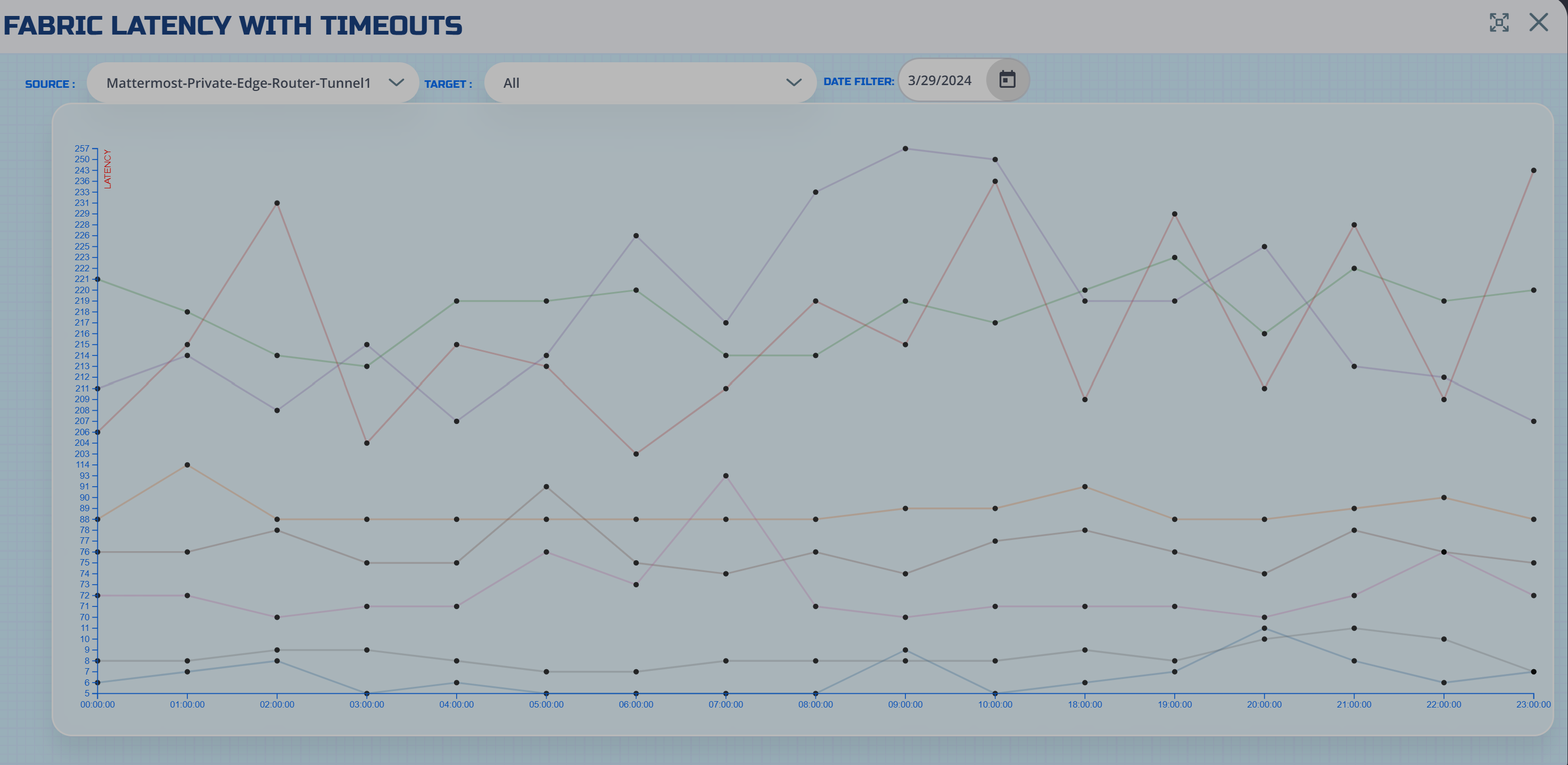Click the 114 latency point at 01:00:00
The height and width of the screenshot is (765, 1568).
pos(187,465)
